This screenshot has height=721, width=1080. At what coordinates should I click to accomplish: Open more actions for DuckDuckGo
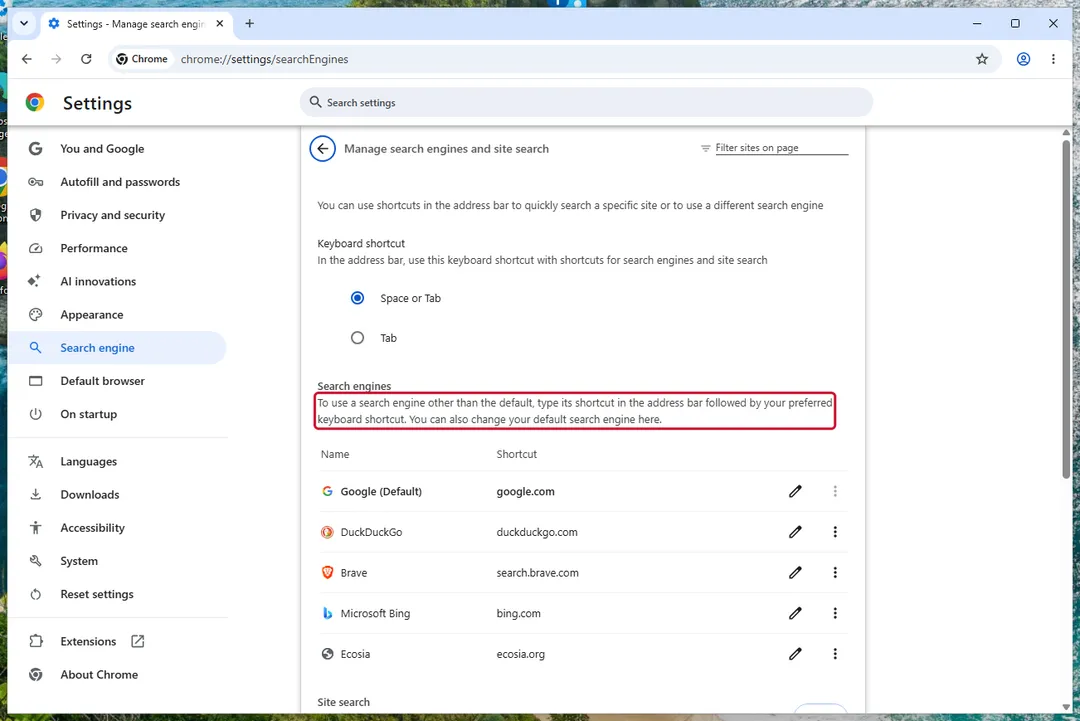coord(835,532)
